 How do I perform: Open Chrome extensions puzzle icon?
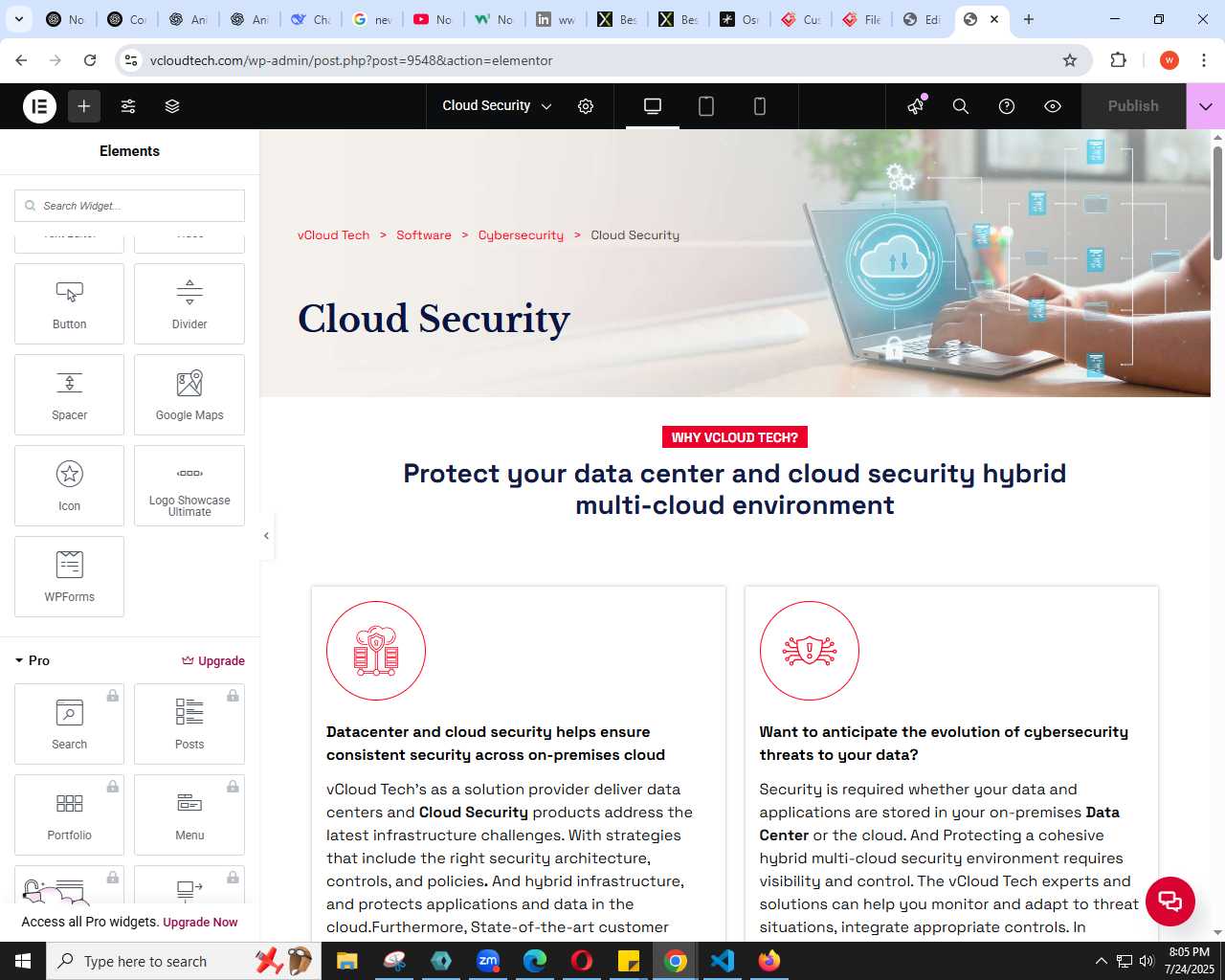(x=1118, y=60)
